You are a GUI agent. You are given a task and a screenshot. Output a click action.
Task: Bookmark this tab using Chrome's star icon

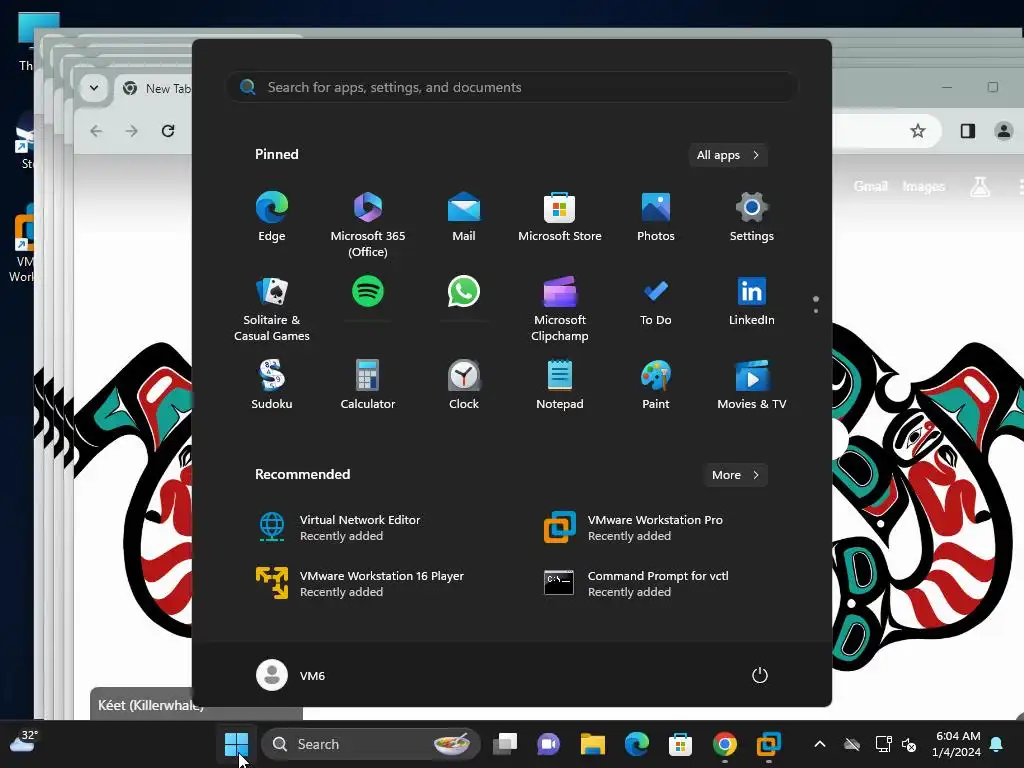tap(918, 131)
